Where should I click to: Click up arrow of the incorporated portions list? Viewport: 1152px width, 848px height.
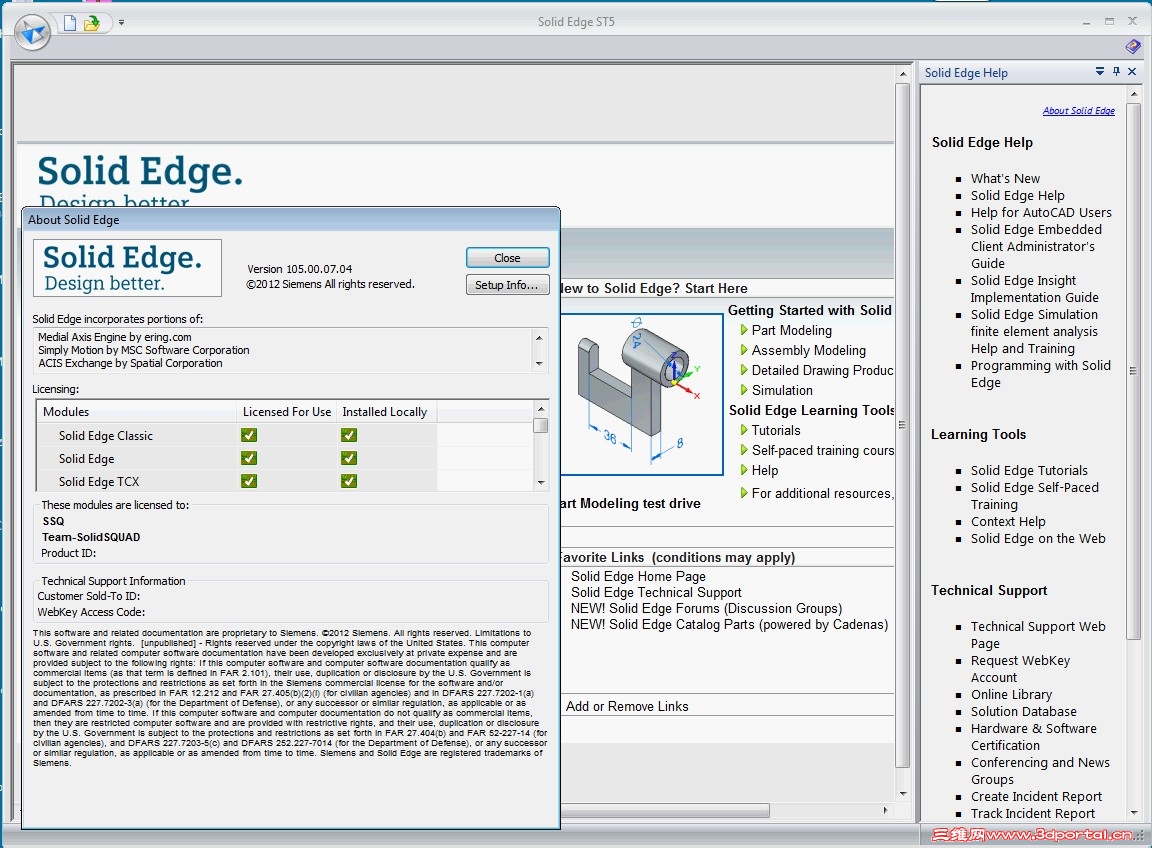tap(539, 337)
